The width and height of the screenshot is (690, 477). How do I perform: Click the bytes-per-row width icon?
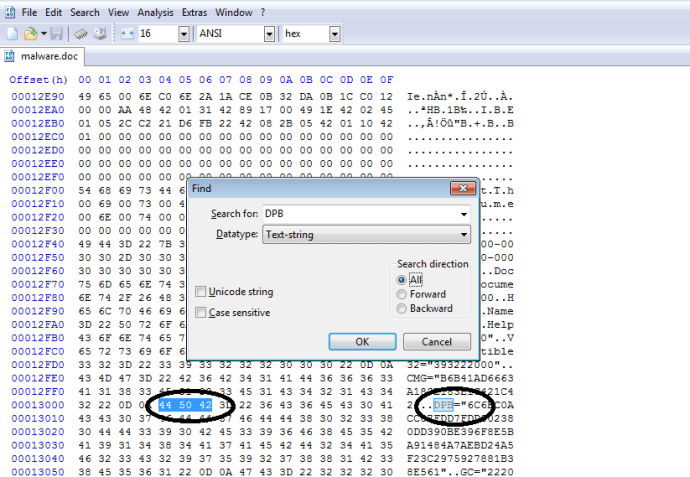click(x=127, y=34)
